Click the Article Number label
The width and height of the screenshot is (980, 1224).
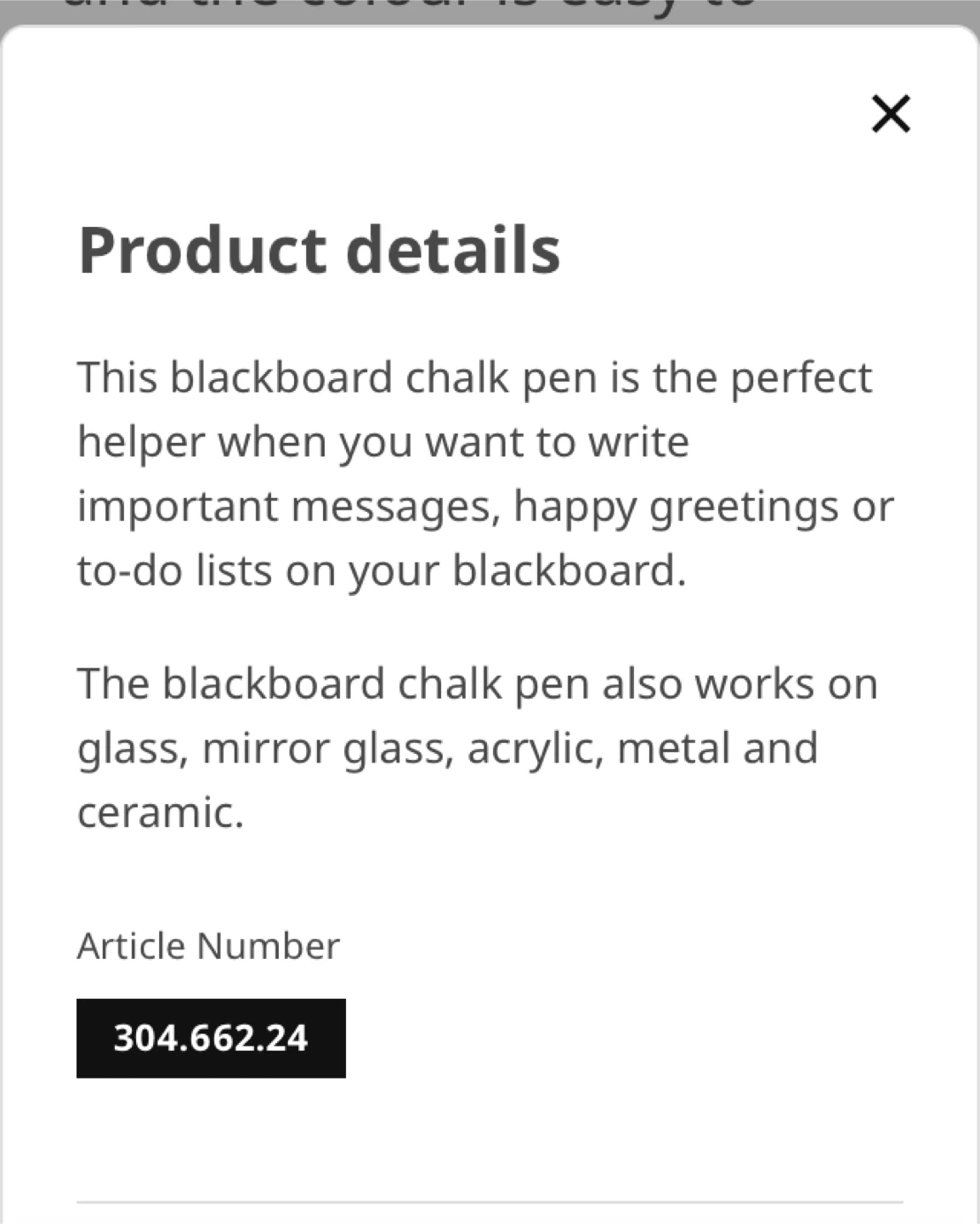[x=208, y=945]
